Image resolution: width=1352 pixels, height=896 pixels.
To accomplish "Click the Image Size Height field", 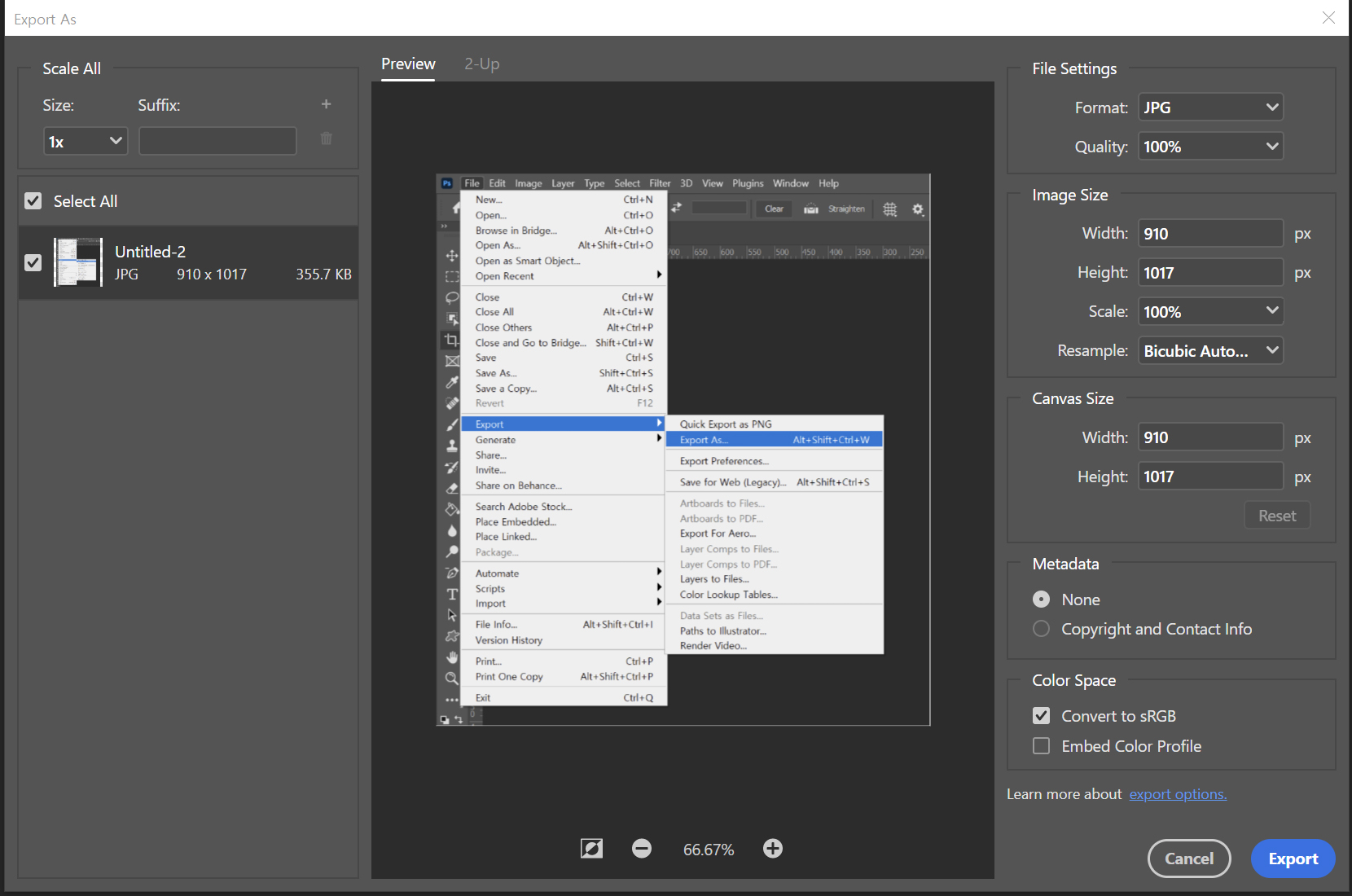I will 1210,273.
